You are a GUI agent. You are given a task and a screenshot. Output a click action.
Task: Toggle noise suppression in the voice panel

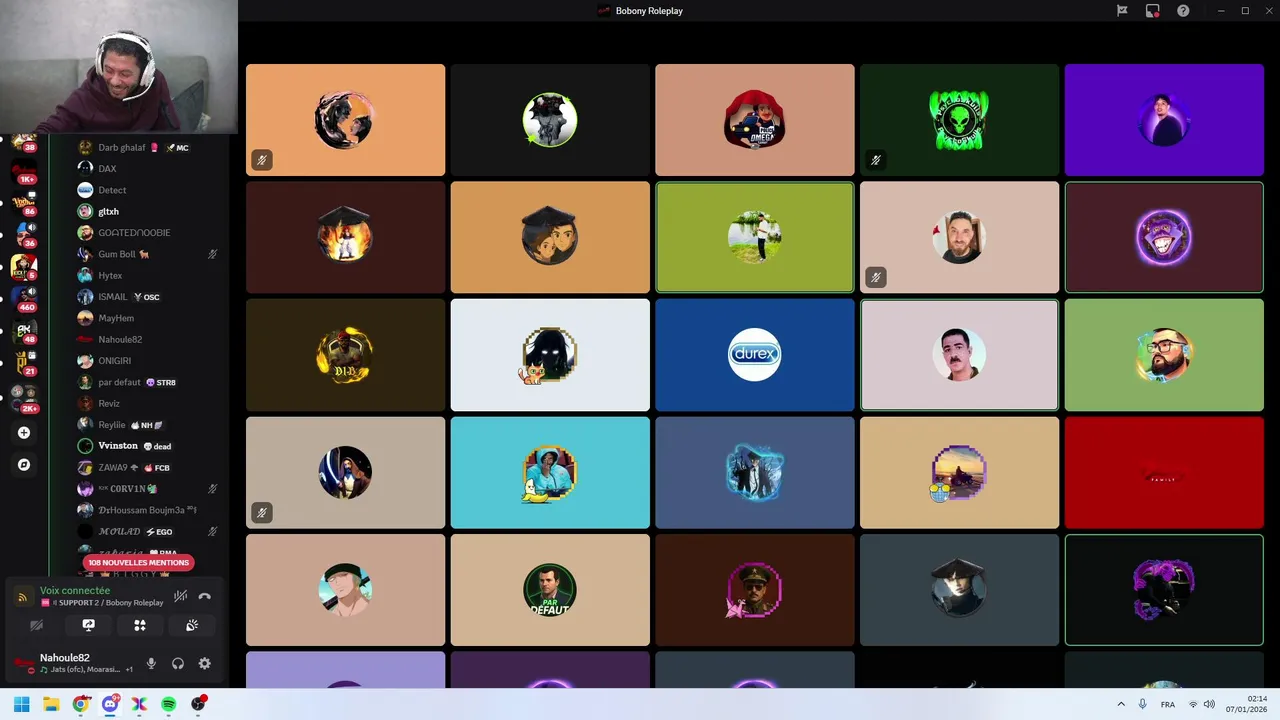click(x=180, y=597)
